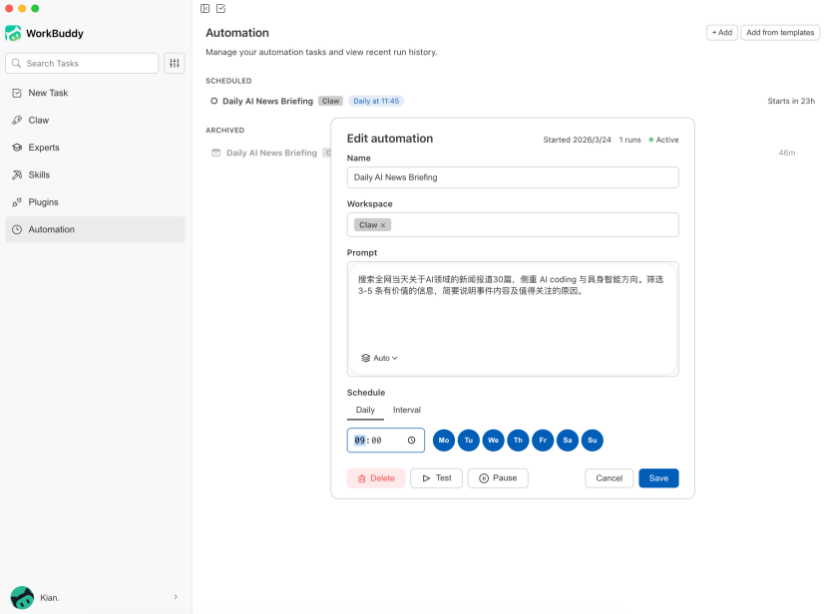Click the checklist icon in top toolbar

[x=221, y=9]
